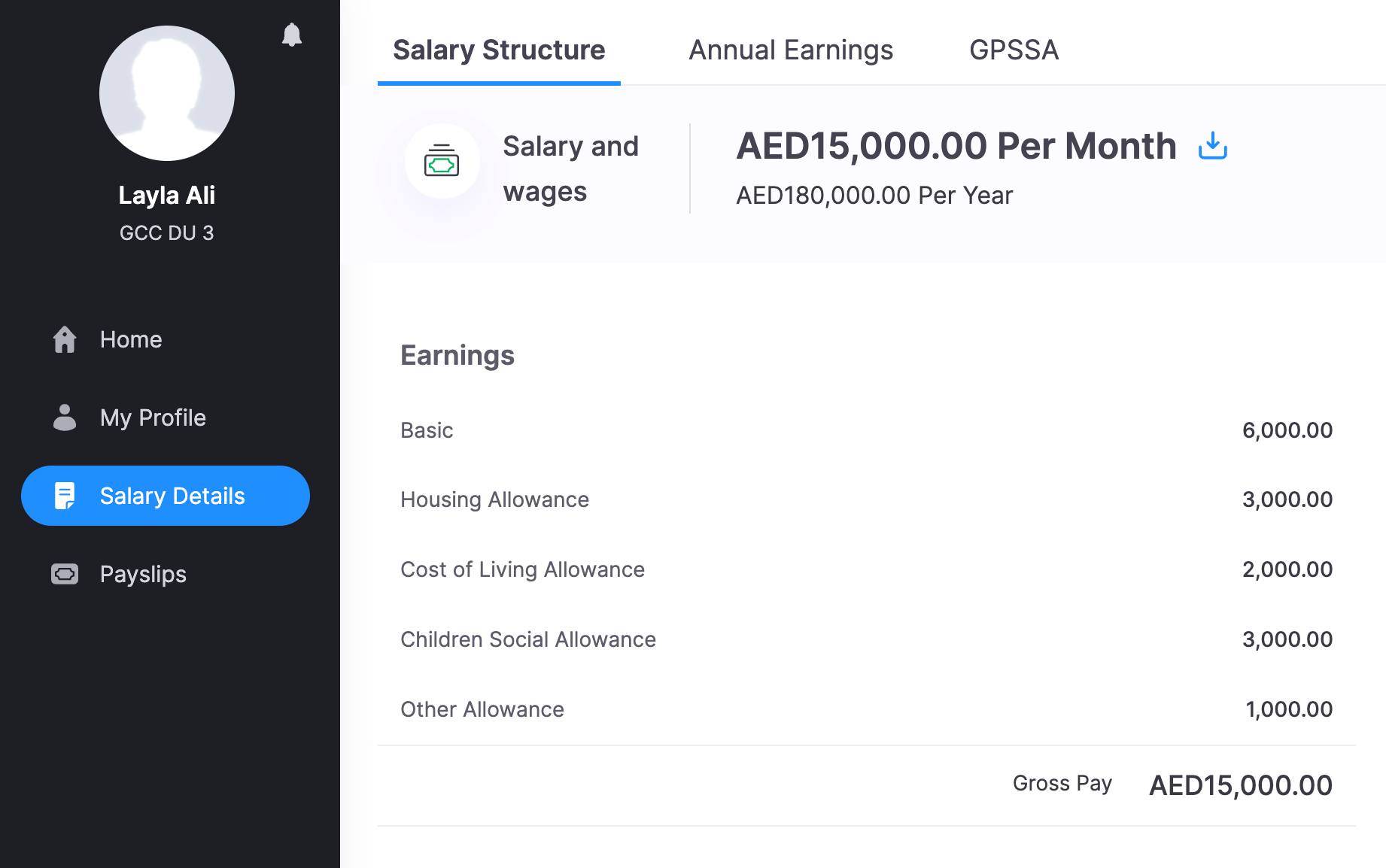
Task: Click the My Profile person icon
Action: point(65,417)
